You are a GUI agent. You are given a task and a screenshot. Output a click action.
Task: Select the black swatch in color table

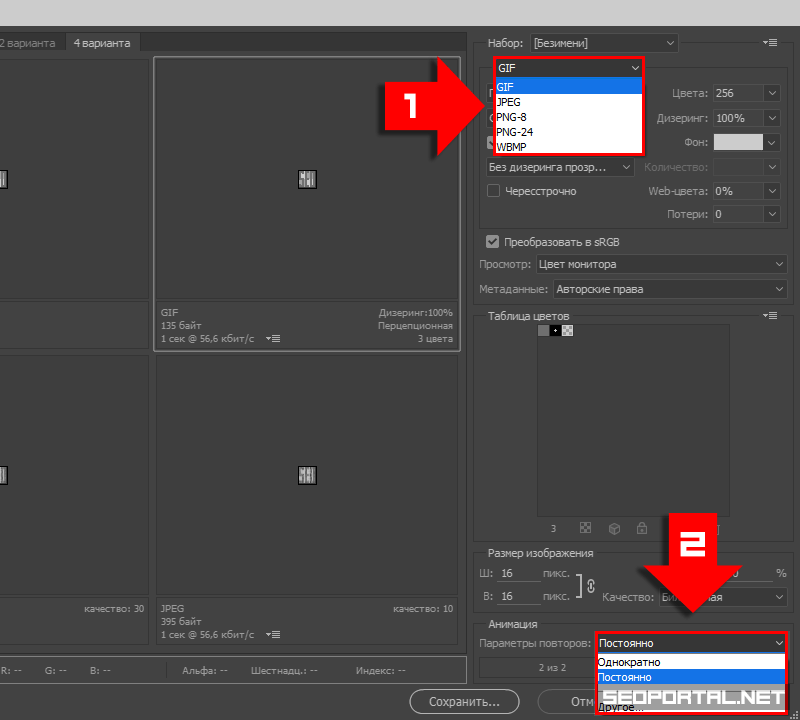555,330
